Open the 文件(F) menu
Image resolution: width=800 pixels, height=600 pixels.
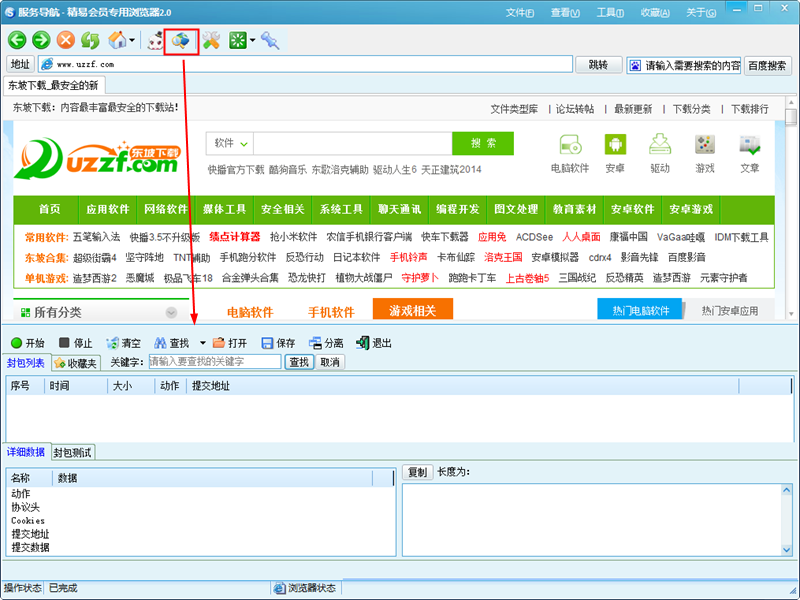pos(519,12)
